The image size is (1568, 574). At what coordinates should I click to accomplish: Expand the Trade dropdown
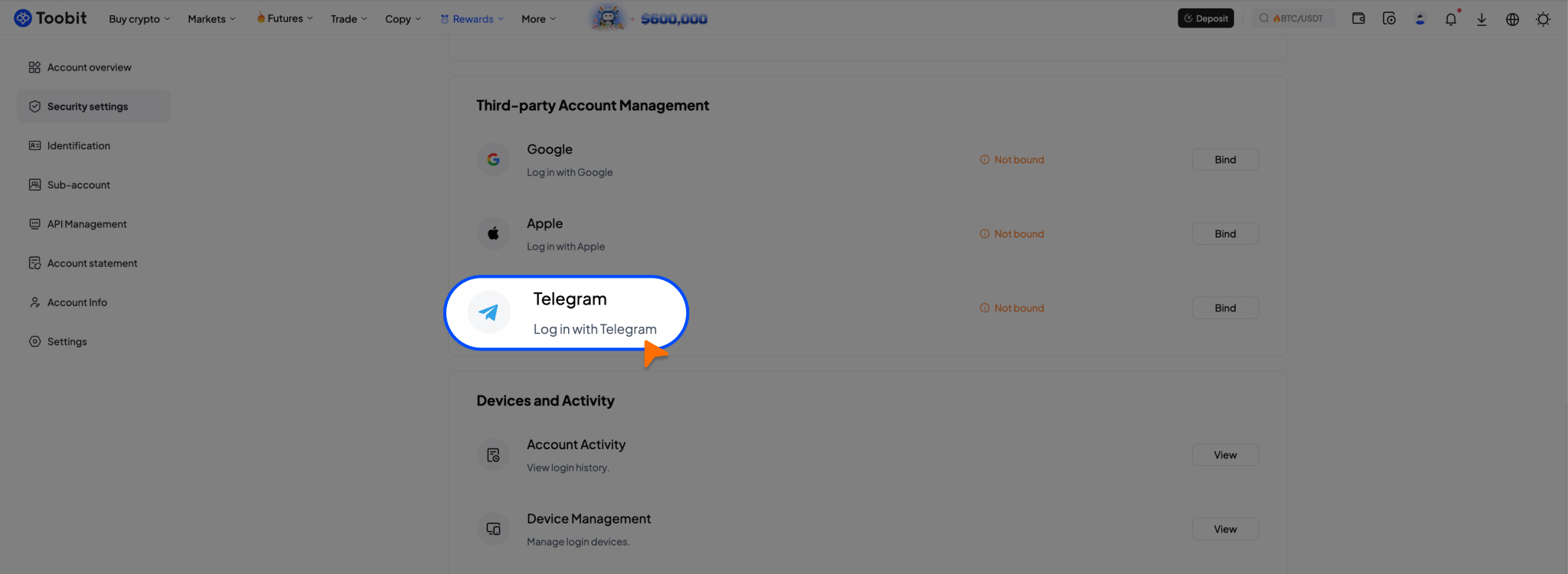(x=349, y=19)
